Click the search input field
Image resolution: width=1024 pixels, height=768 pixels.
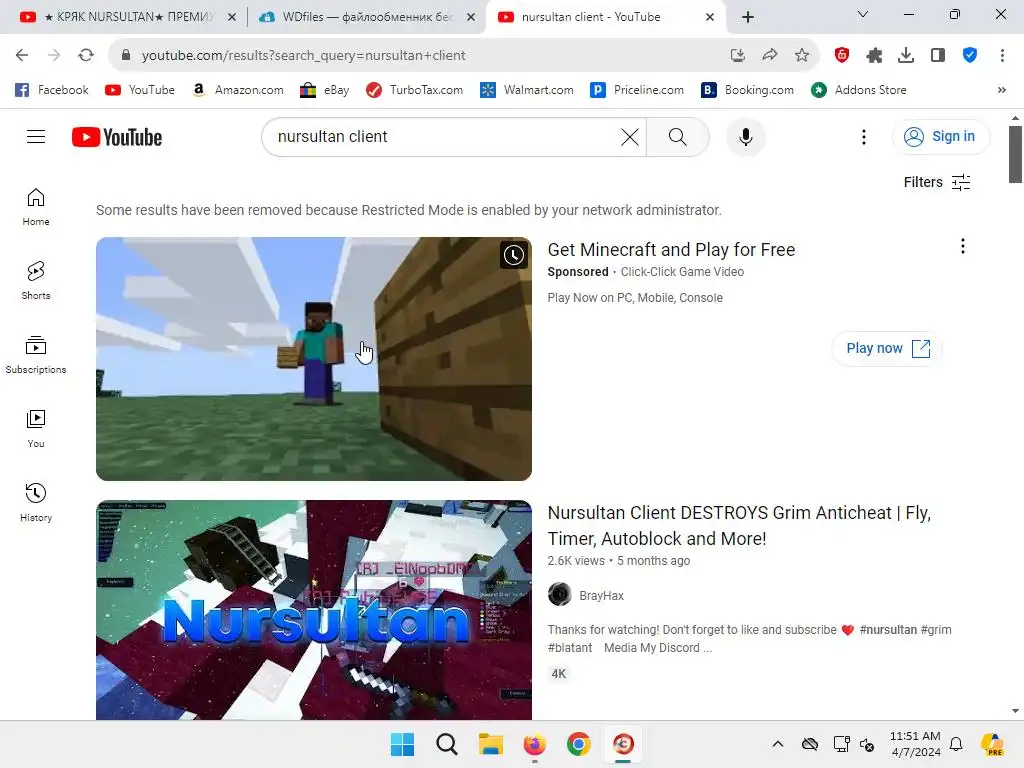coord(444,137)
